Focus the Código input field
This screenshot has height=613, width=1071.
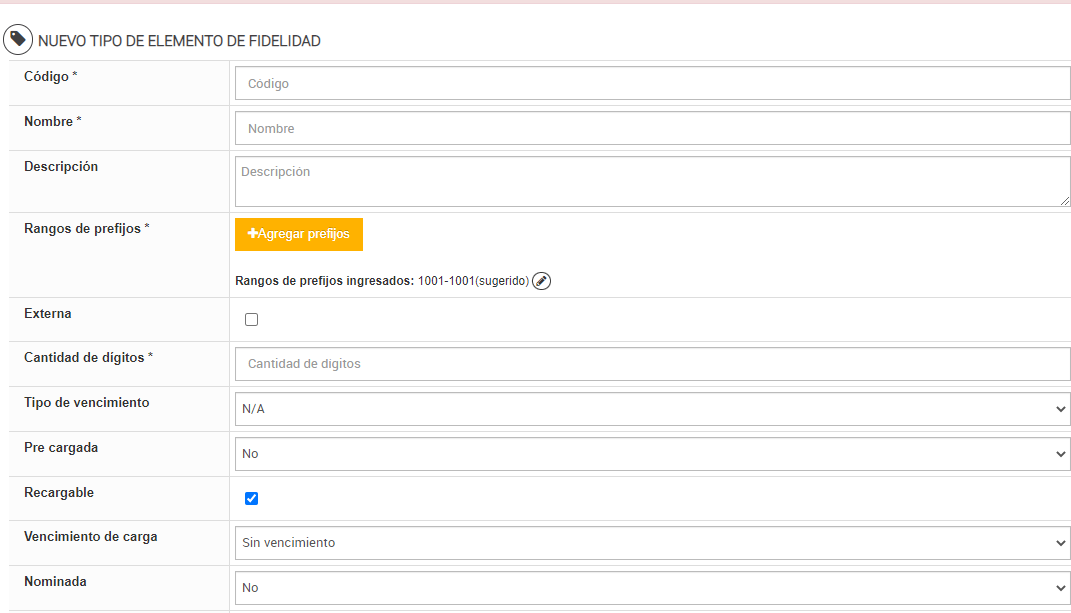(652, 84)
